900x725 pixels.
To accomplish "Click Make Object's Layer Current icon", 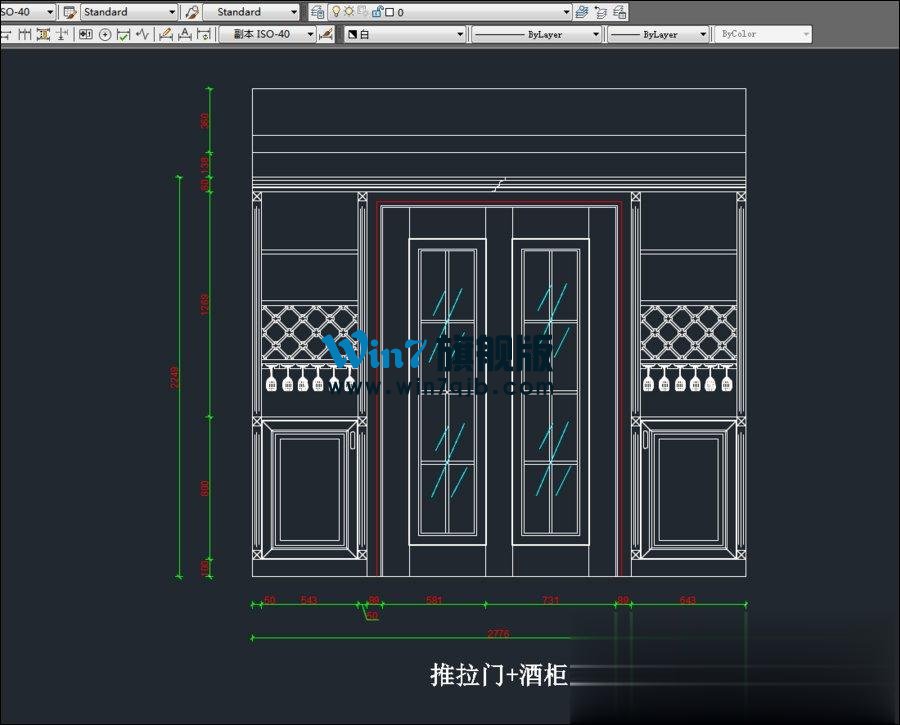I will click(582, 12).
